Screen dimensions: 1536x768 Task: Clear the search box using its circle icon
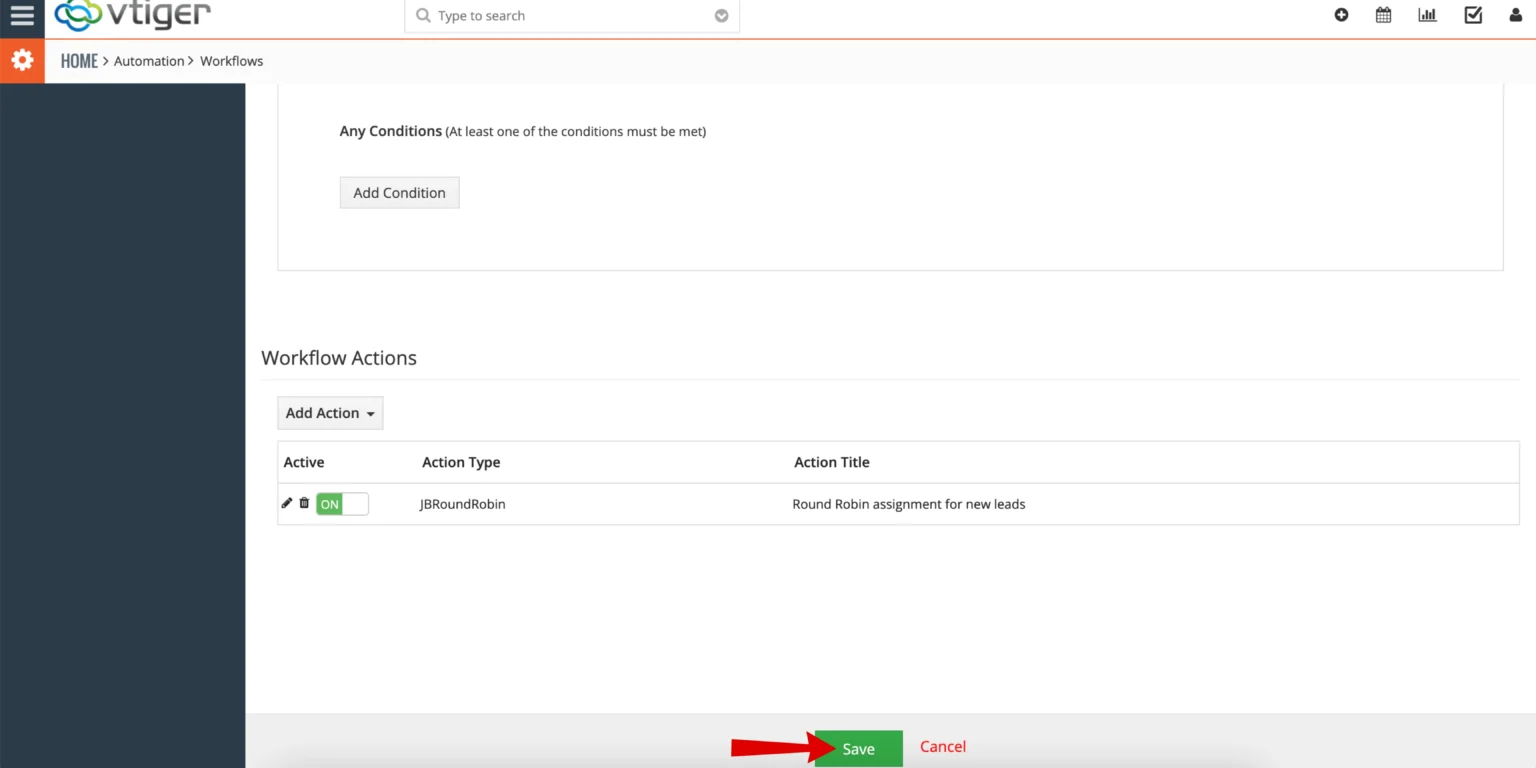(x=721, y=15)
